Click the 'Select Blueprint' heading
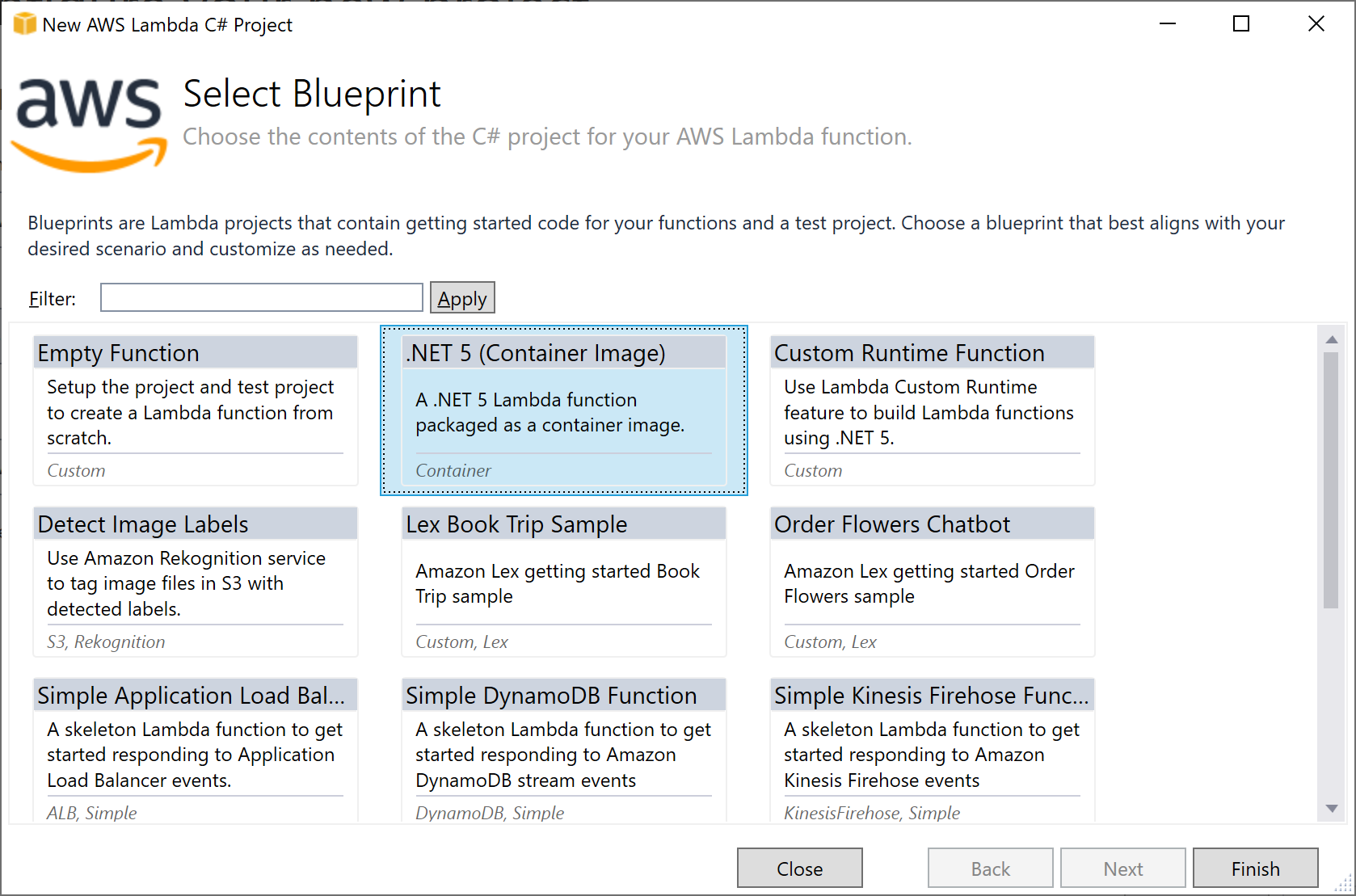The image size is (1356, 896). coord(312,94)
